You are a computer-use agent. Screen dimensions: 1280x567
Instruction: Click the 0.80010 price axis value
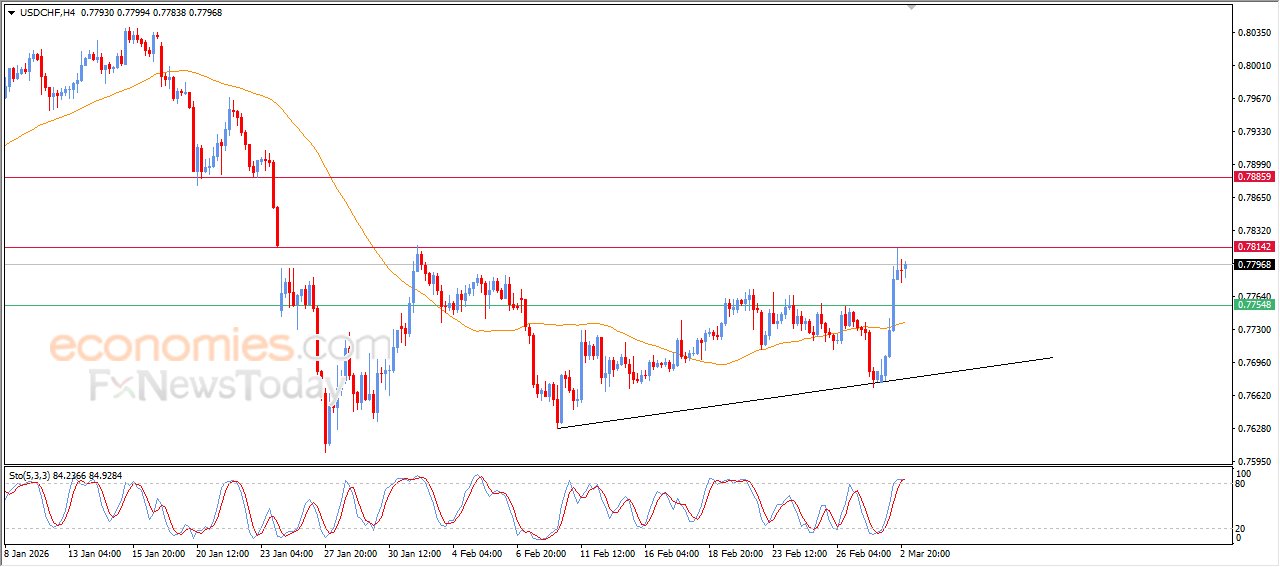[x=1254, y=66]
